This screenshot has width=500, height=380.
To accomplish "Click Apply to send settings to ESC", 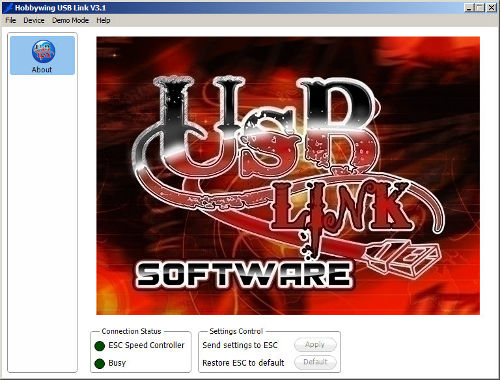I will click(x=315, y=345).
